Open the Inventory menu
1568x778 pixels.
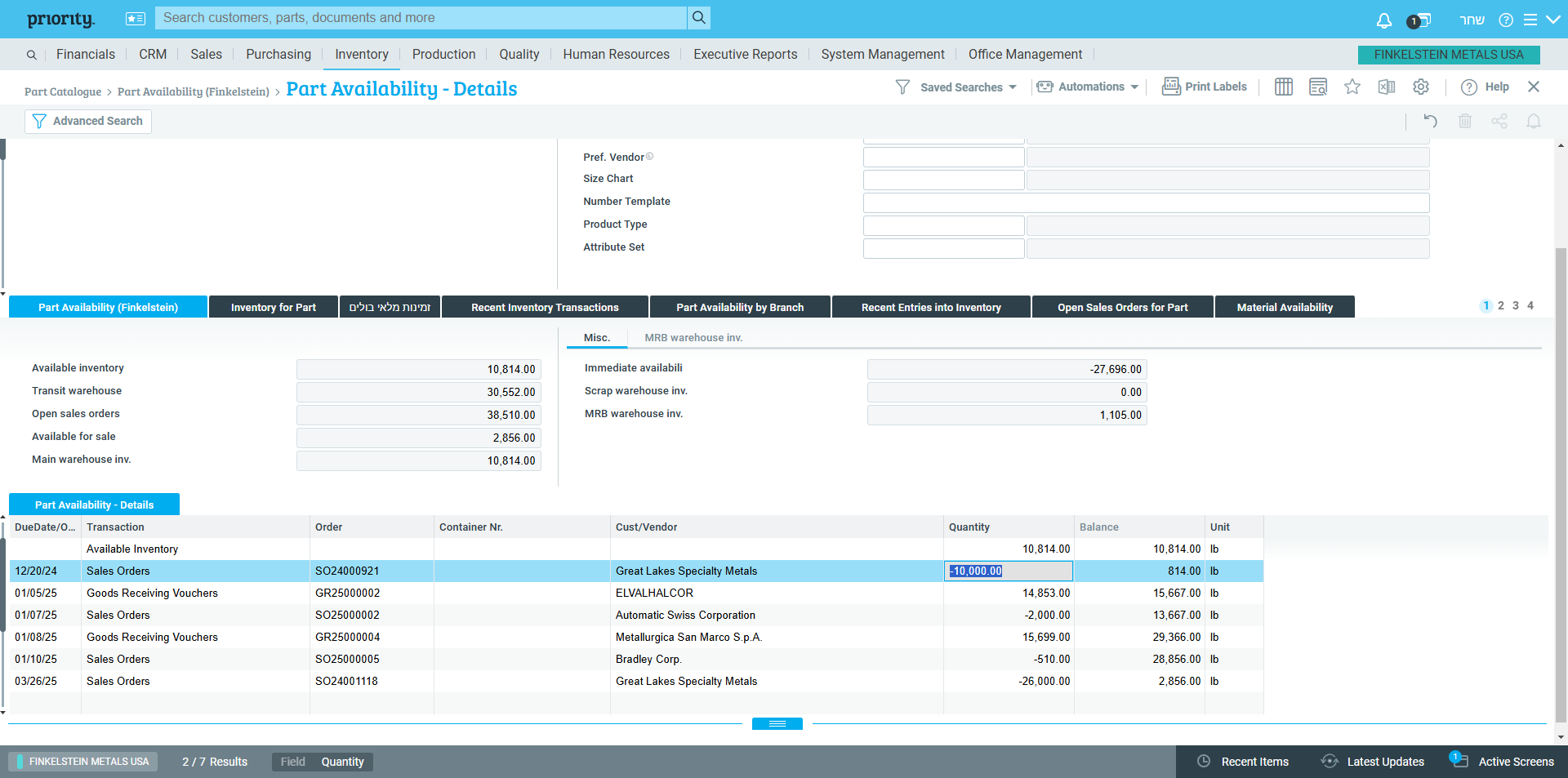(x=362, y=54)
